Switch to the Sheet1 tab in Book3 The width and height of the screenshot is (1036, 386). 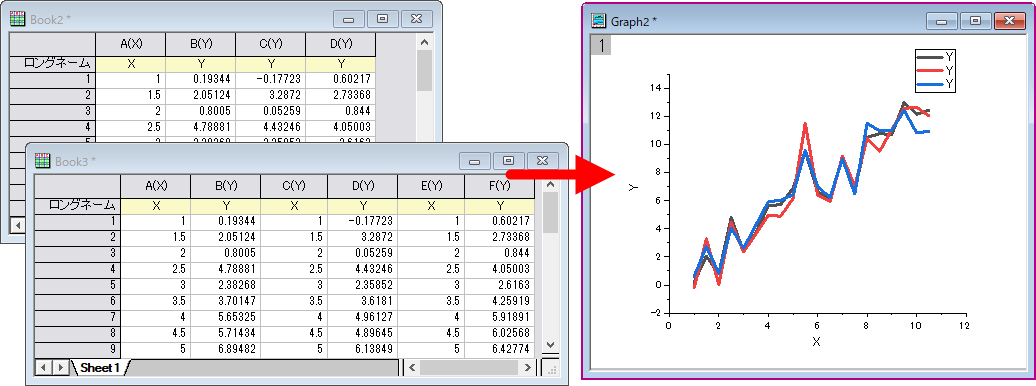click(x=100, y=367)
